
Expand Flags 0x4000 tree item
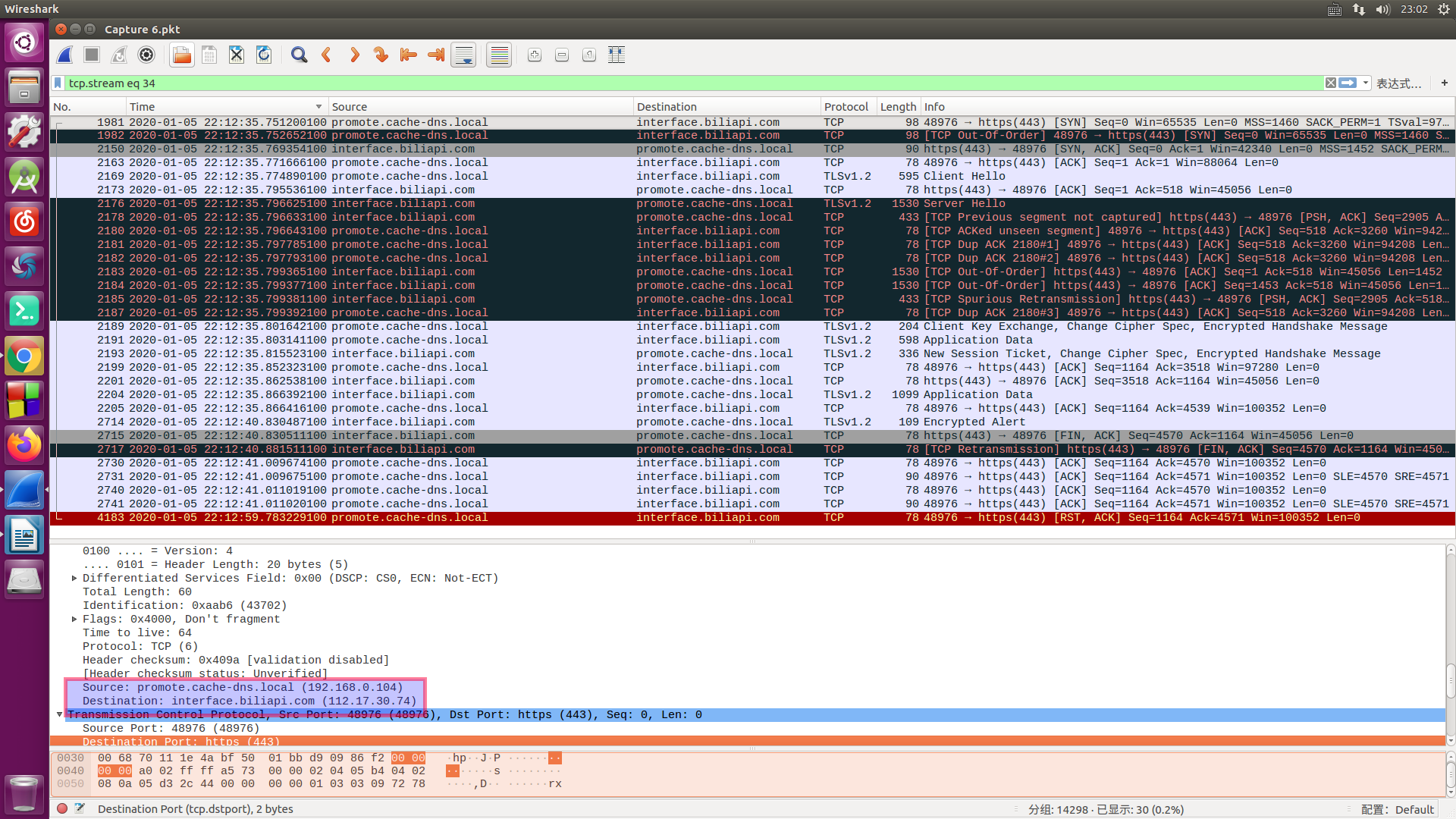[x=74, y=620]
